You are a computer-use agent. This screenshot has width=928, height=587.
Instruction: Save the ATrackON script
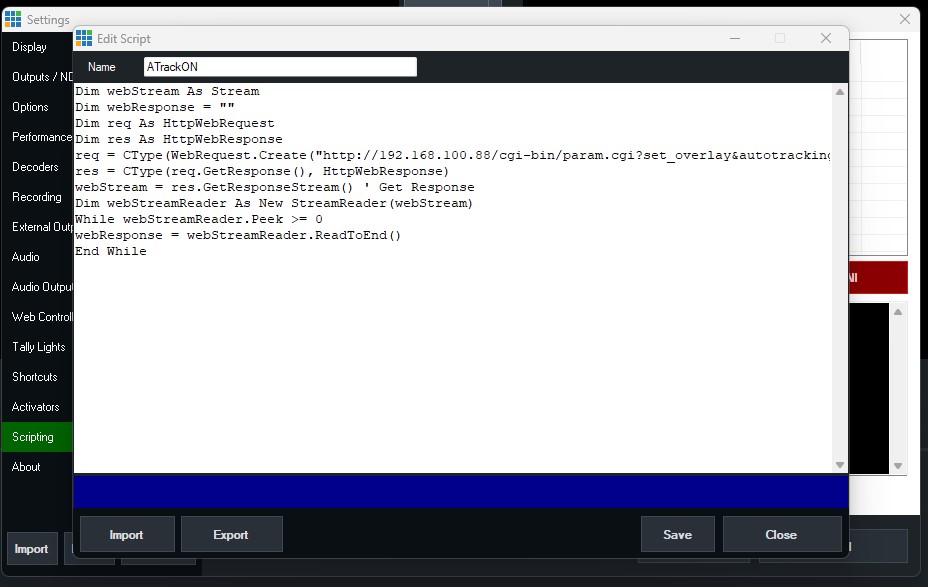[677, 534]
